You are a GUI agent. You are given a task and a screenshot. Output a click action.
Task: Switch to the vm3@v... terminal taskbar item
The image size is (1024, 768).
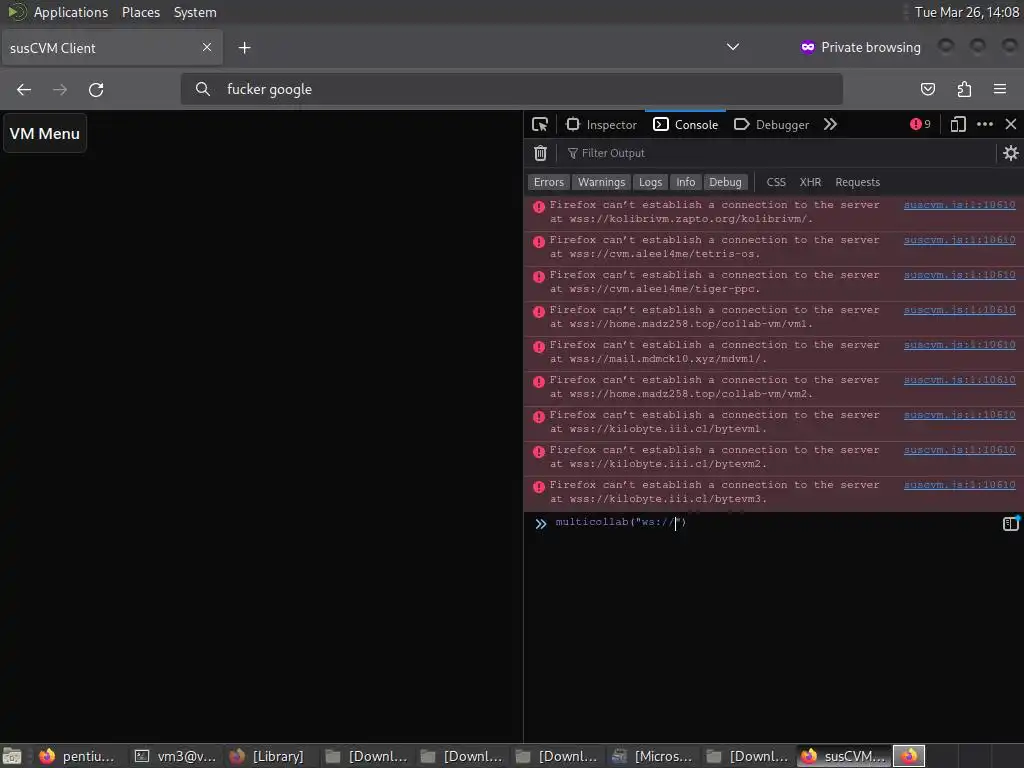[175, 756]
